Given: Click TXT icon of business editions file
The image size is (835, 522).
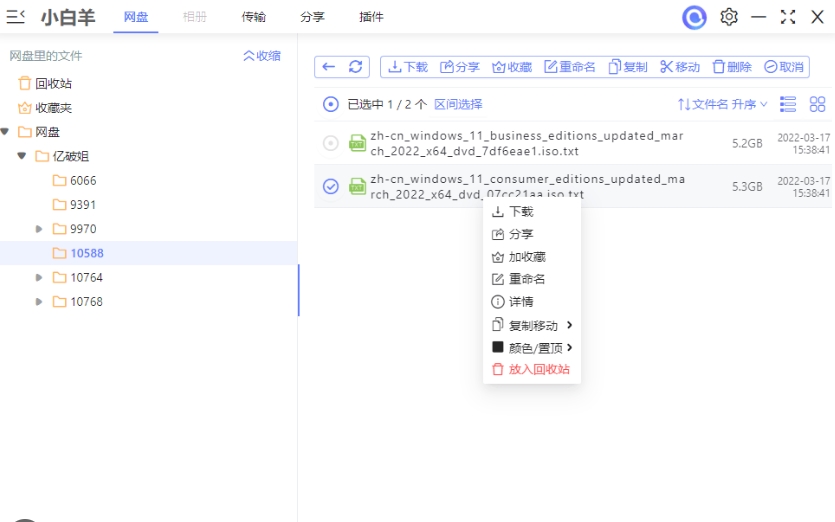Looking at the screenshot, I should 357,143.
